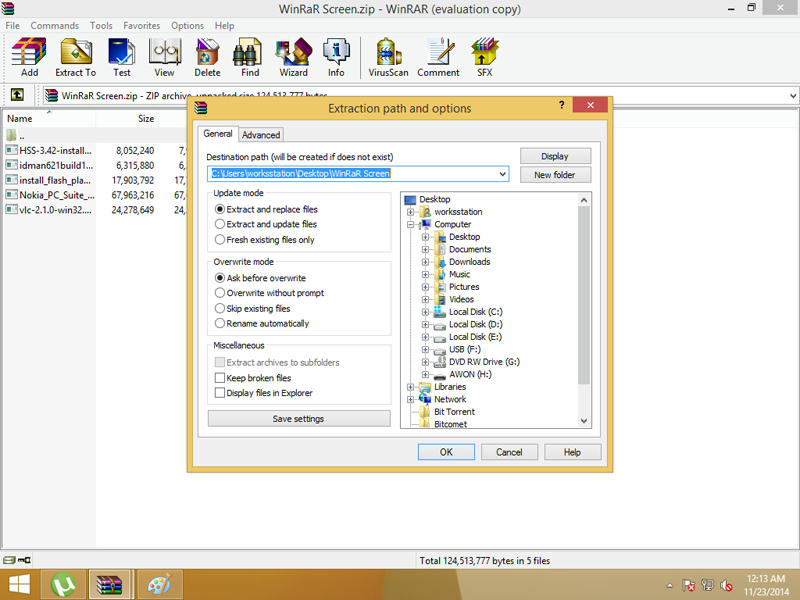Switch to the Advanced tab
This screenshot has width=800, height=600.
261,135
